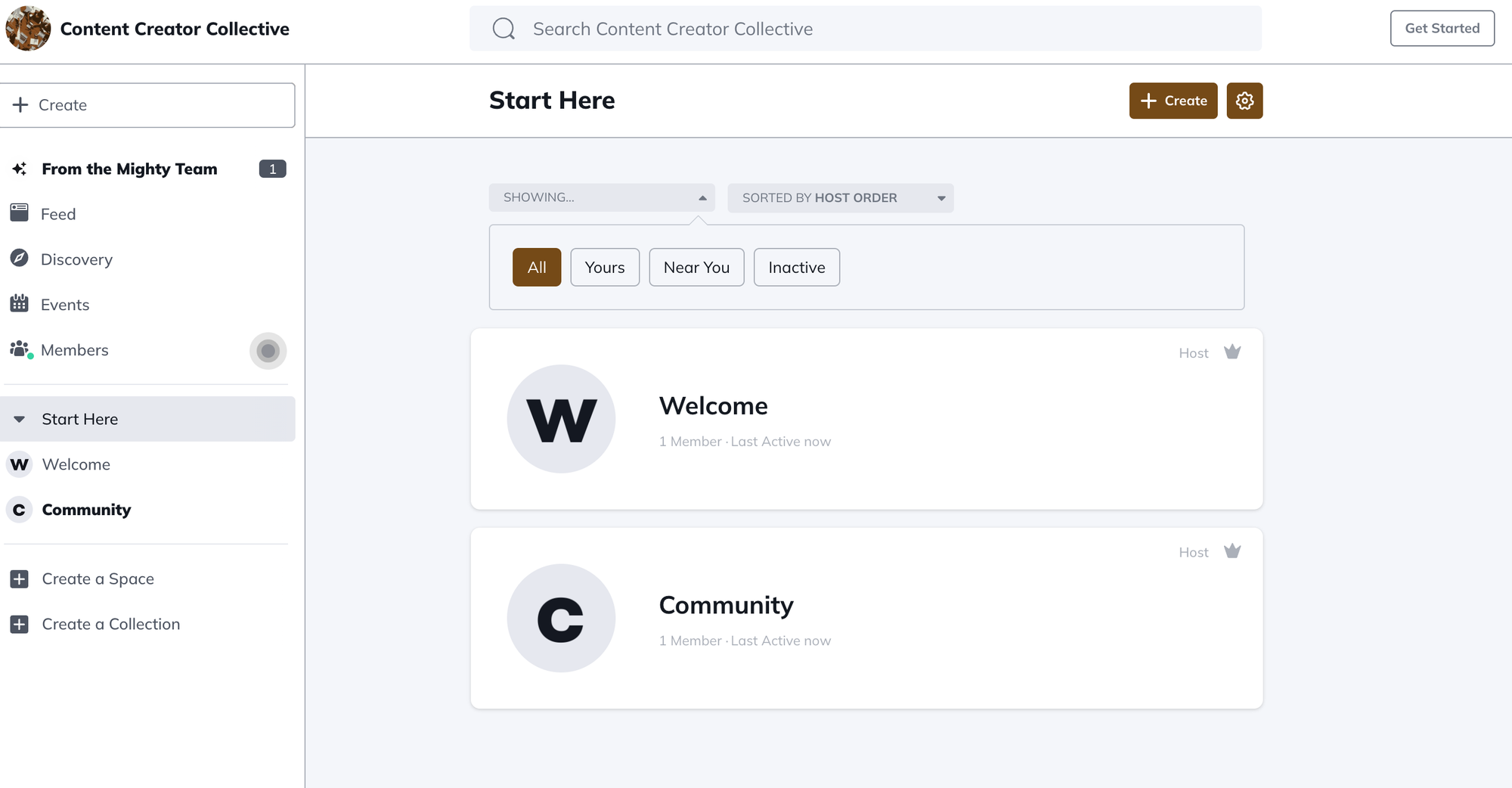Open the Feed section
Viewport: 1512px width, 788px height.
click(x=57, y=213)
